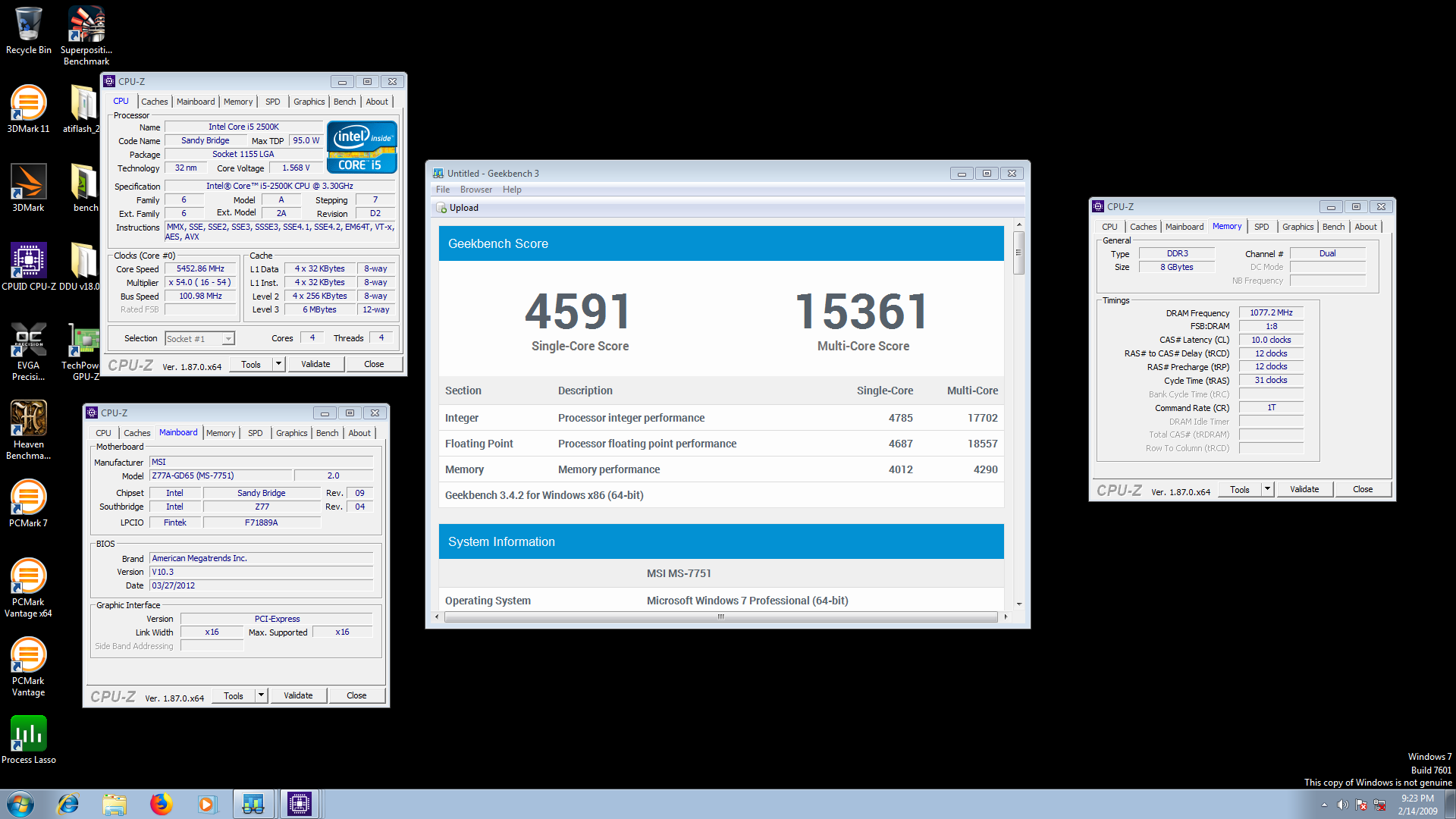Click the Intel Core i5 logo image
The height and width of the screenshot is (819, 1456).
pyautogui.click(x=362, y=147)
